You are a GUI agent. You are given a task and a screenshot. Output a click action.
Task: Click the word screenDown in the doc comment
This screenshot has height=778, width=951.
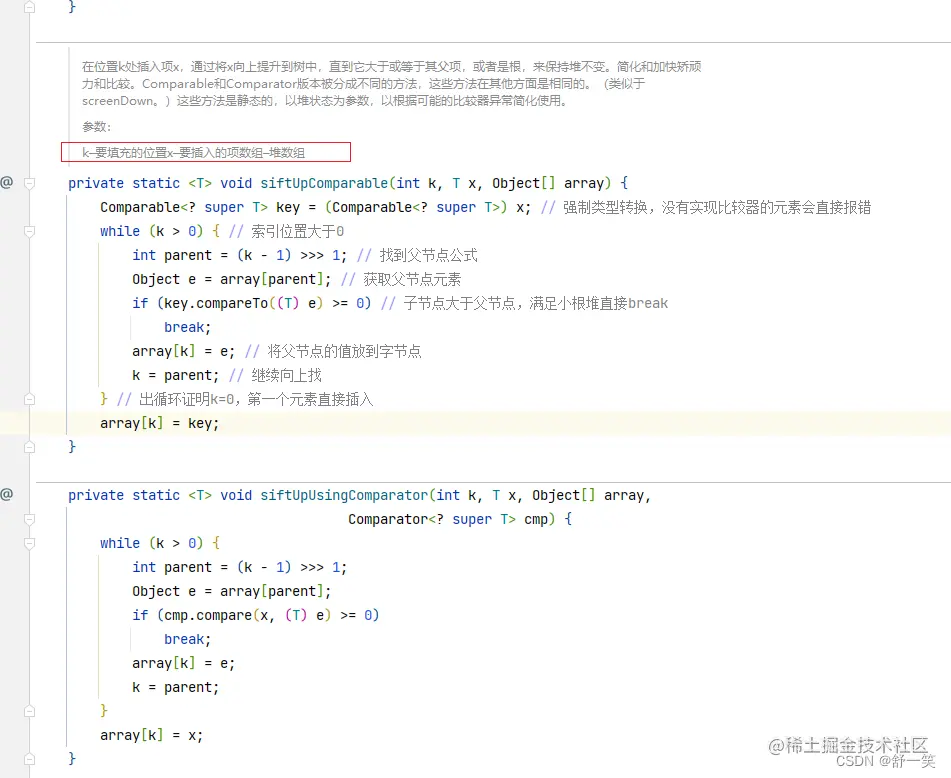pyautogui.click(x=118, y=101)
